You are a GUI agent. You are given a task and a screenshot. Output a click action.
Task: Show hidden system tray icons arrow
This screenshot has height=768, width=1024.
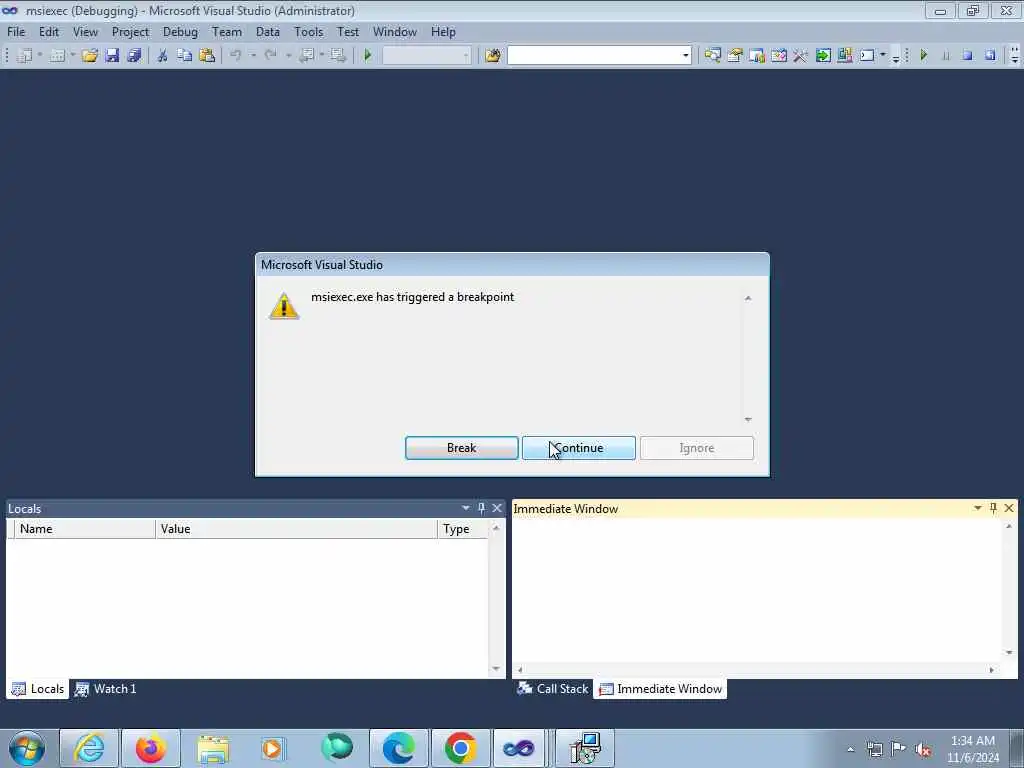point(850,749)
